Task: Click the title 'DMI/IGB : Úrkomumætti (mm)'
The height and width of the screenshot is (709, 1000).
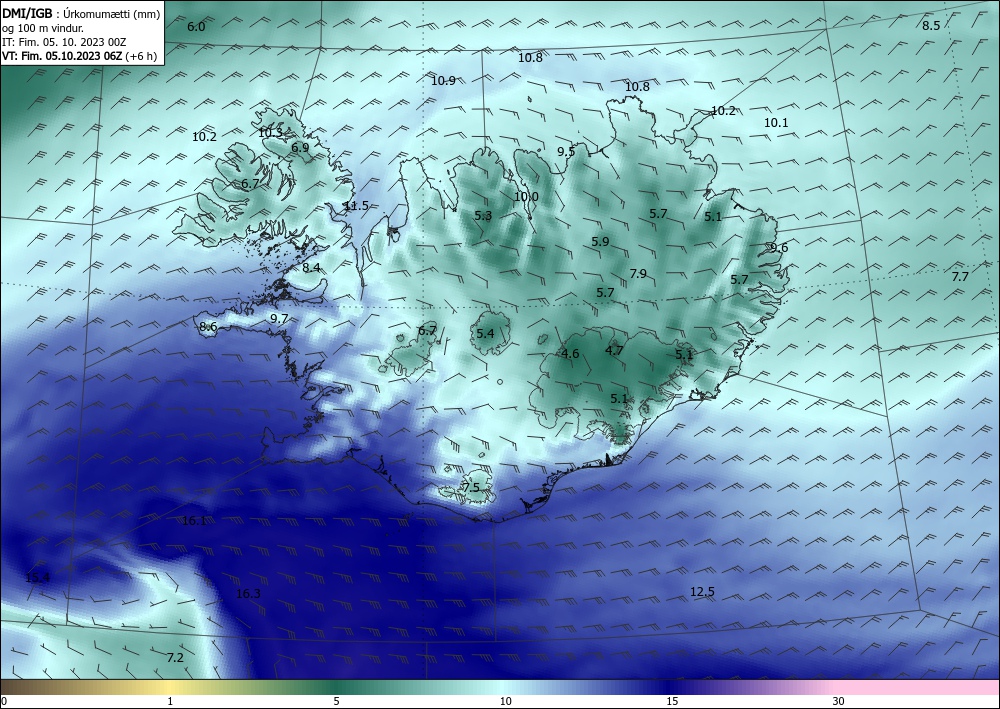Action: tap(81, 14)
